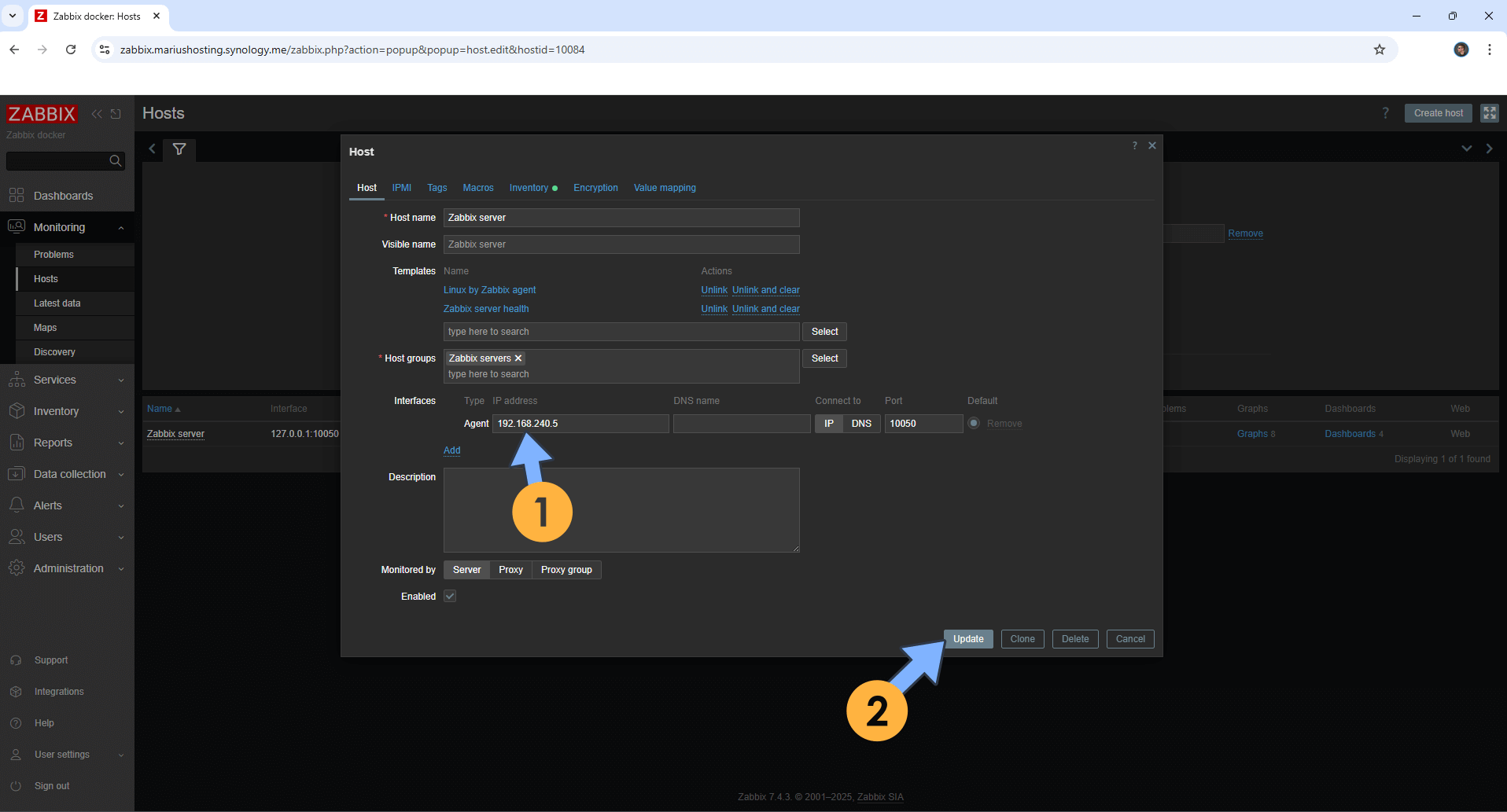
Task: Collapse the sidebar with the double-arrow icon
Action: coord(97,114)
